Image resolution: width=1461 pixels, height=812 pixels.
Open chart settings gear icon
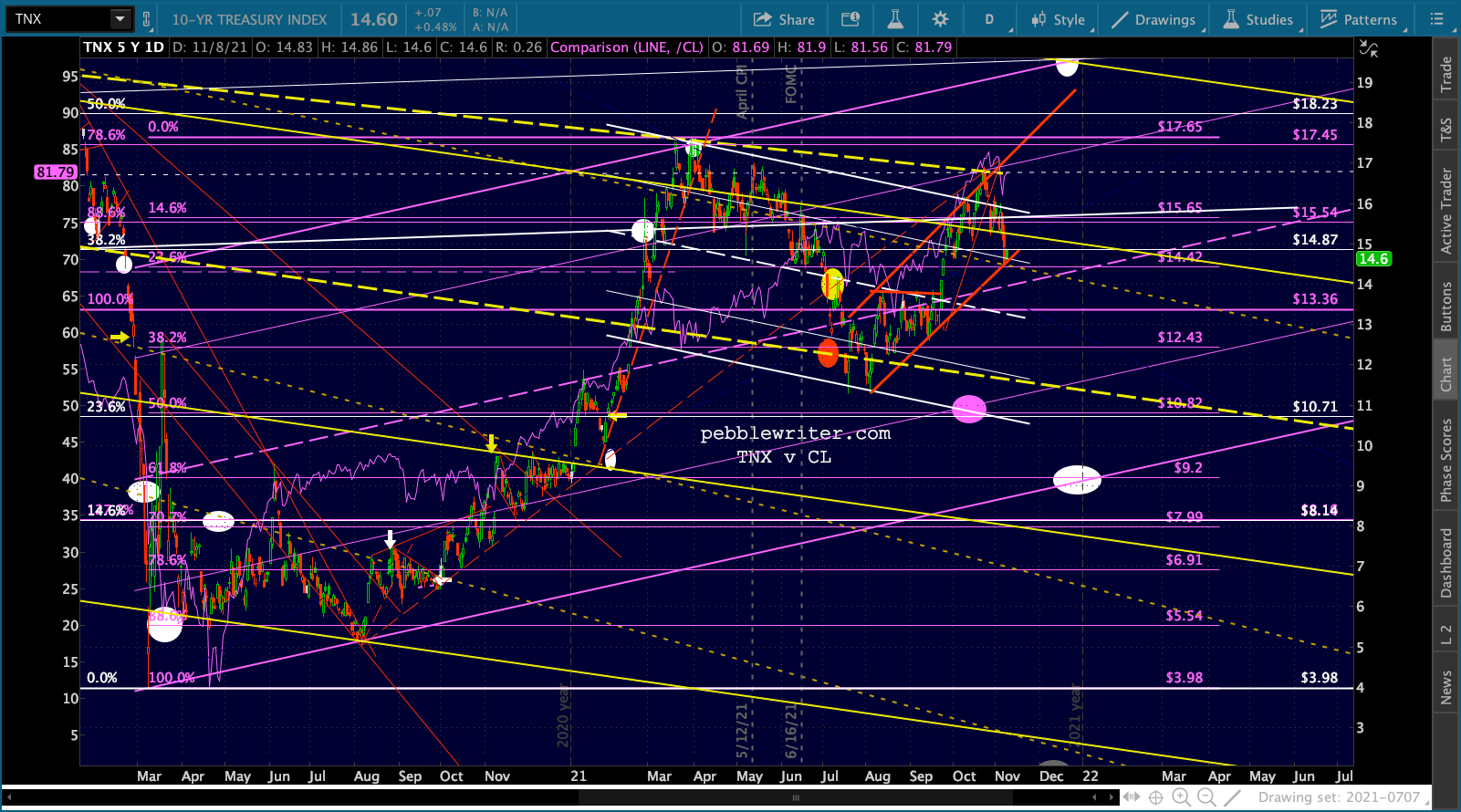click(940, 19)
